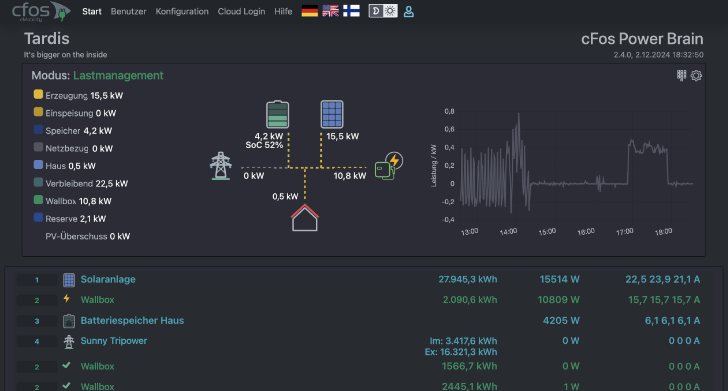Click the Netzbezug grey swatch
Image resolution: width=728 pixels, height=391 pixels.
38,147
